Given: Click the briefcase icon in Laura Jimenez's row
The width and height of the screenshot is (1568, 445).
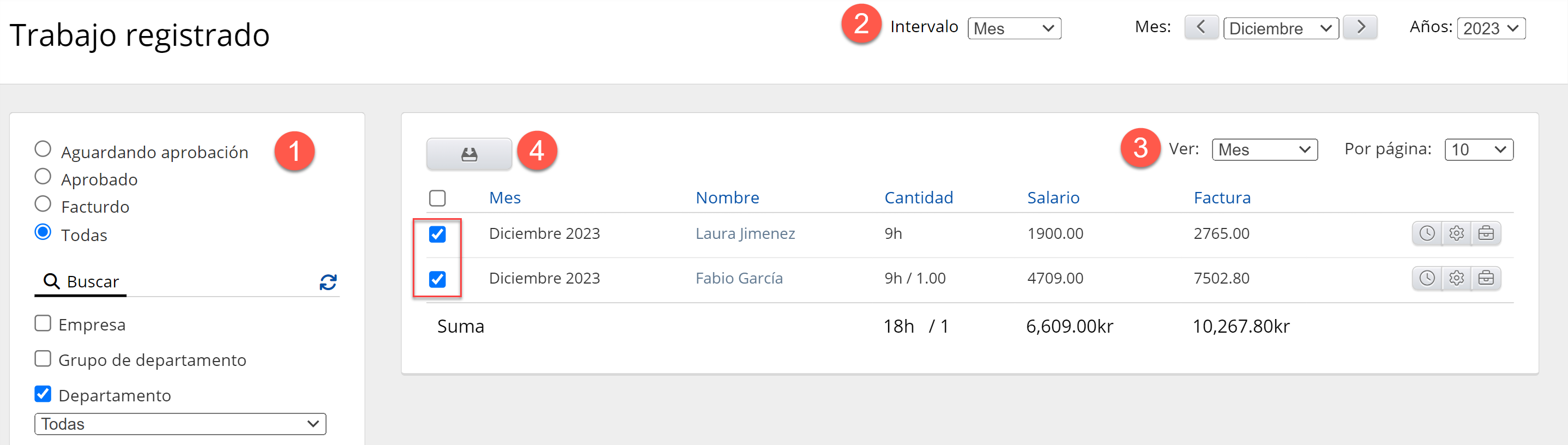Looking at the screenshot, I should click(x=1486, y=233).
